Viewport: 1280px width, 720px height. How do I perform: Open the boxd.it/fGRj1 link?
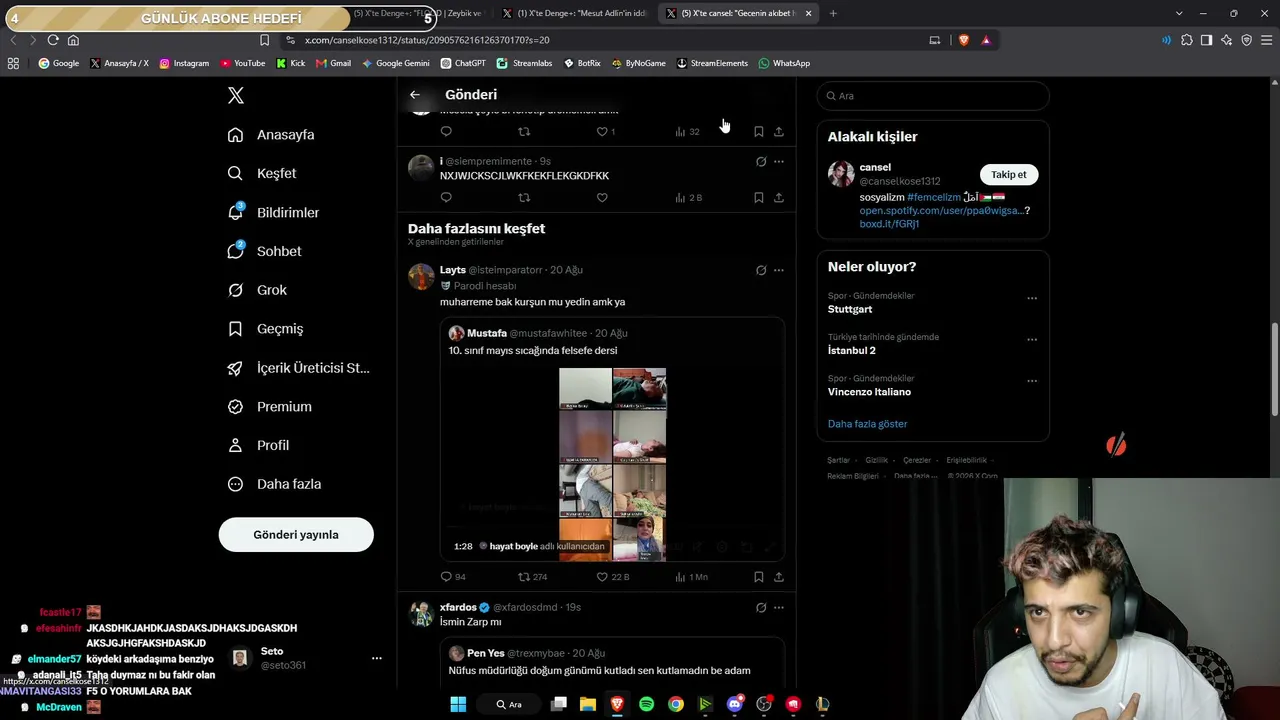coord(889,224)
